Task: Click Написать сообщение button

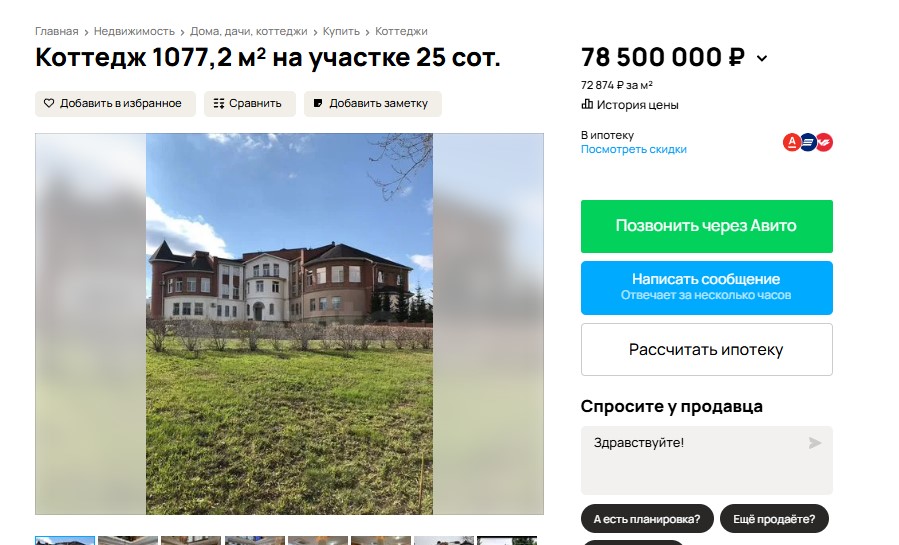Action: pos(706,288)
